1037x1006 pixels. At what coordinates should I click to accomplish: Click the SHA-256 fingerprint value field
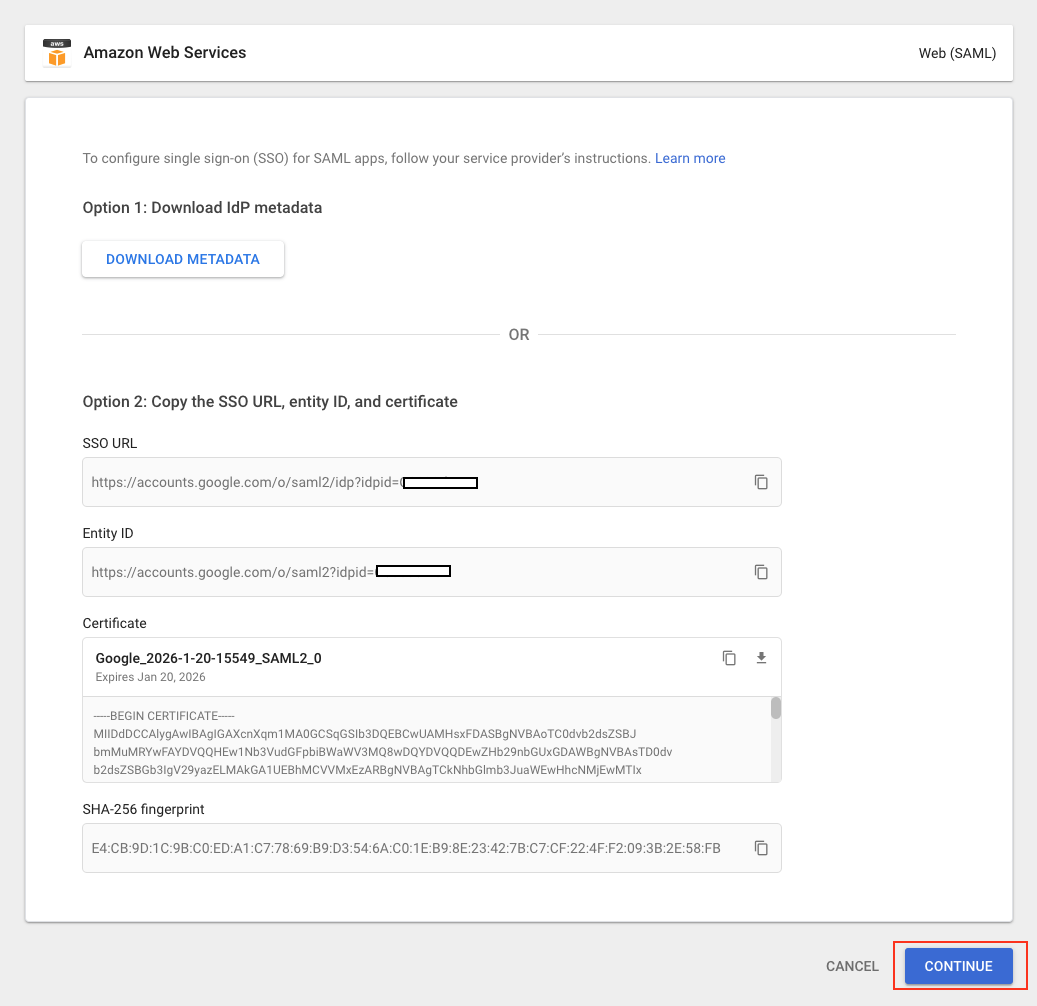[x=432, y=848]
